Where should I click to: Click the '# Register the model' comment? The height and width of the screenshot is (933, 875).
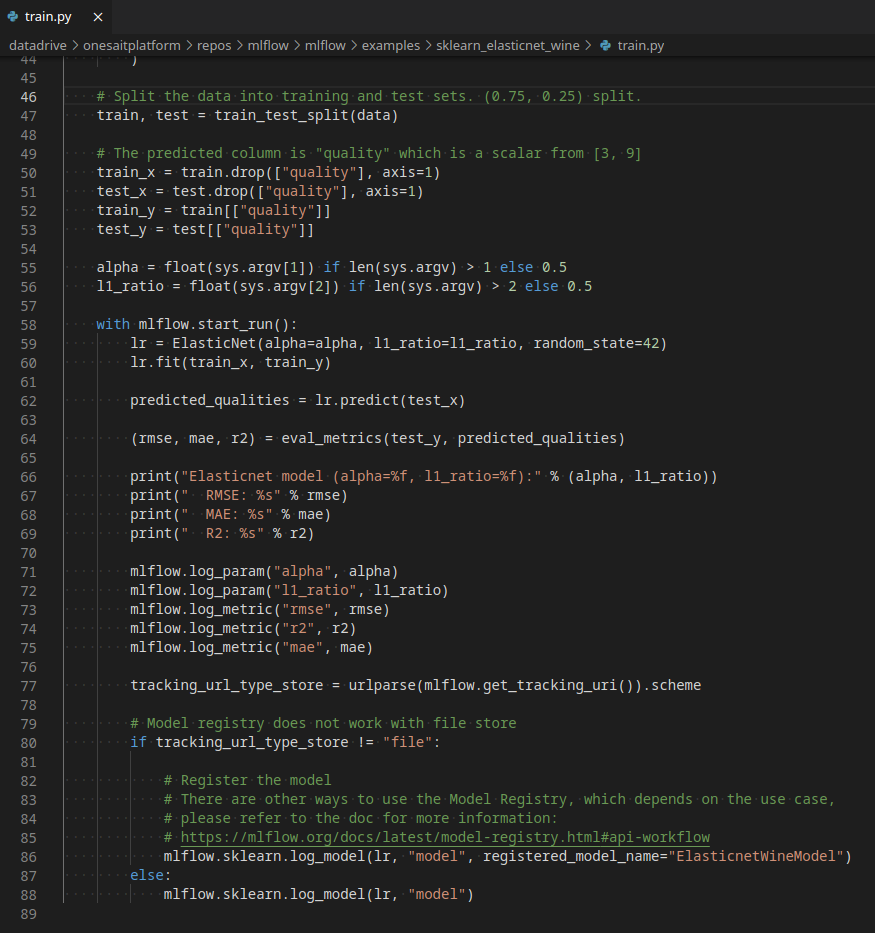point(247,781)
